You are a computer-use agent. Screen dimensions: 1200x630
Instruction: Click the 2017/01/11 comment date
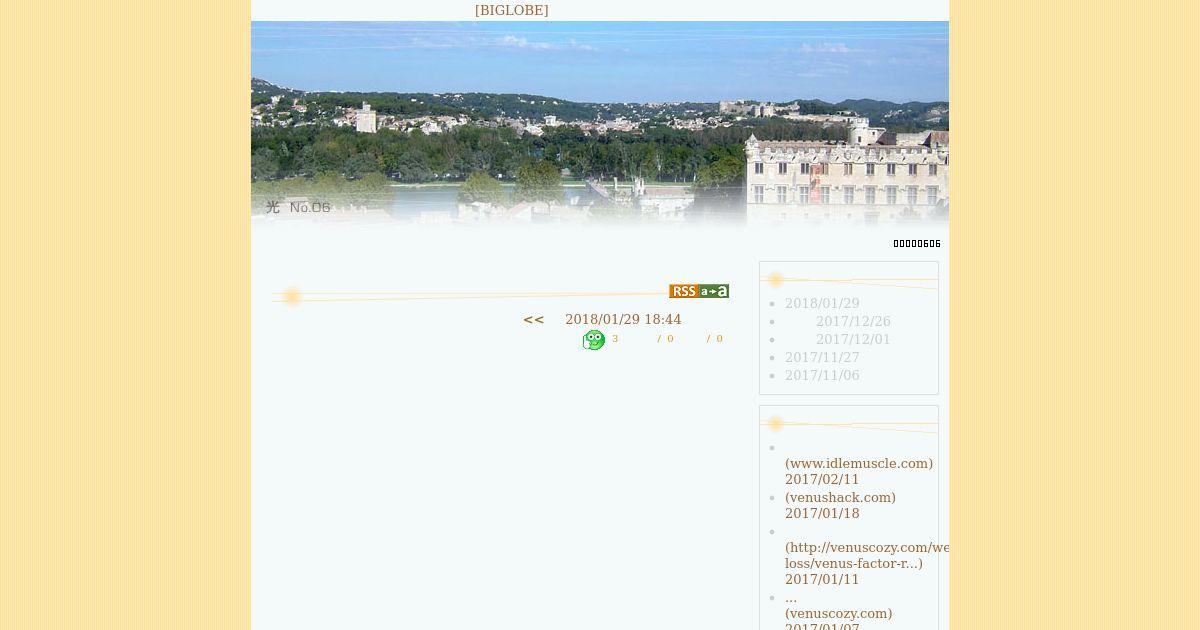822,580
